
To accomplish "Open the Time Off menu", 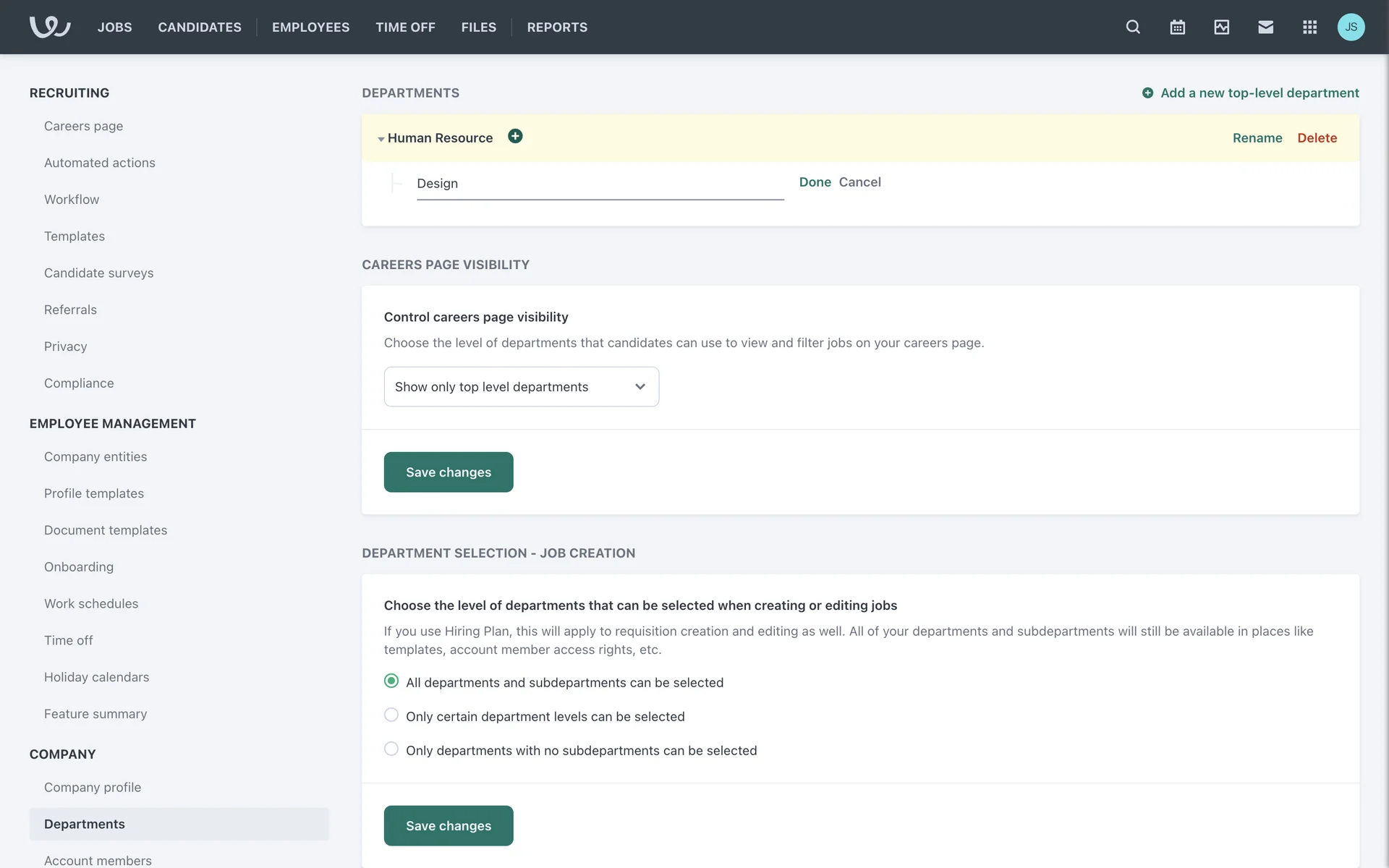I will click(x=405, y=27).
